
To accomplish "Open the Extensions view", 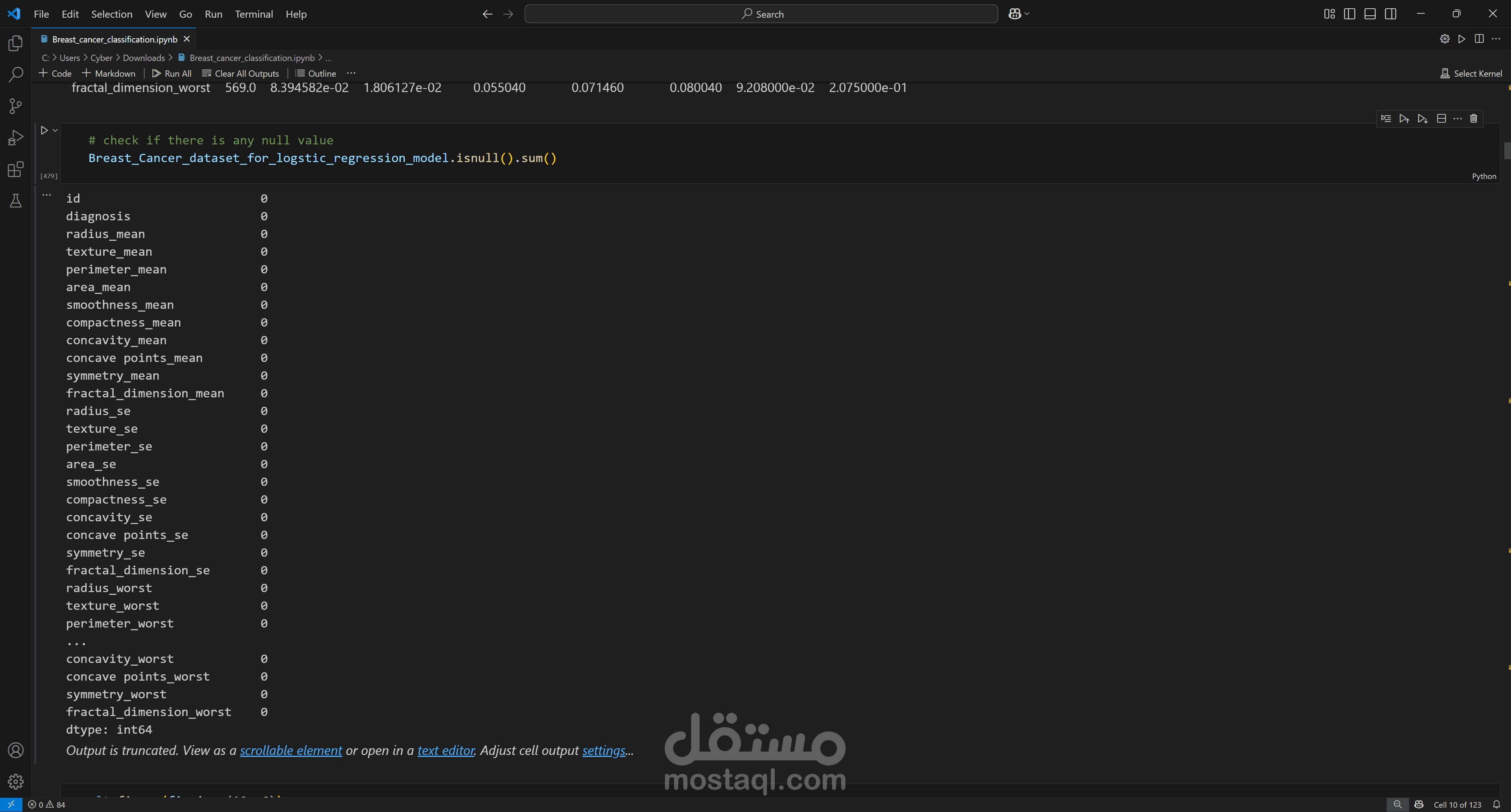I will 16,170.
